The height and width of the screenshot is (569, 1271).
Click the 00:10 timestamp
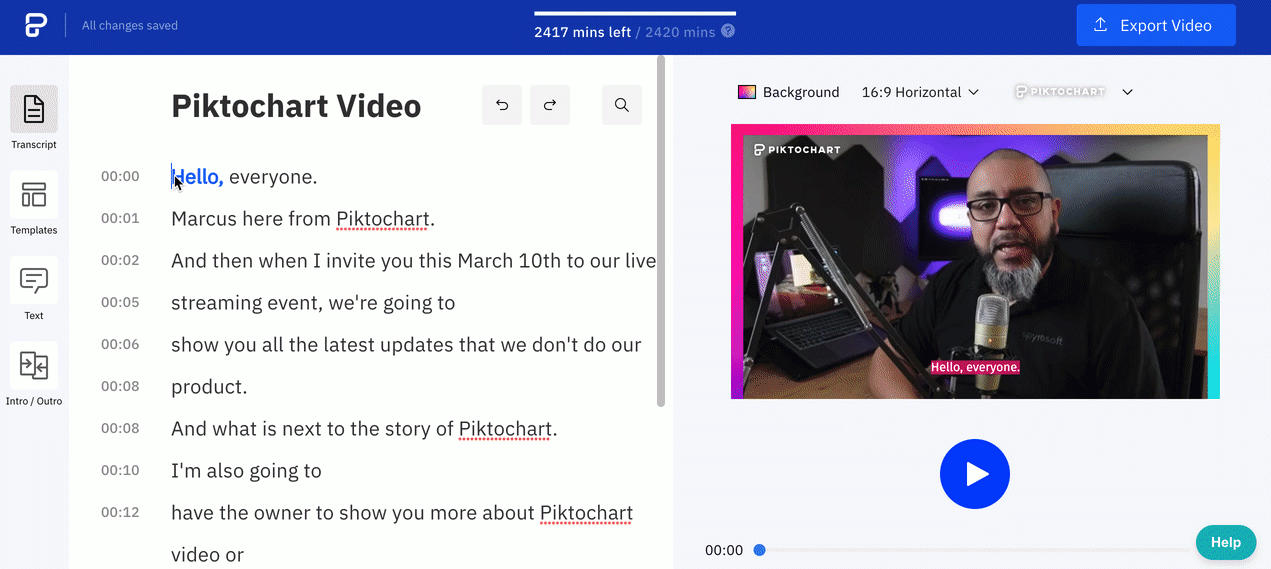pos(120,471)
